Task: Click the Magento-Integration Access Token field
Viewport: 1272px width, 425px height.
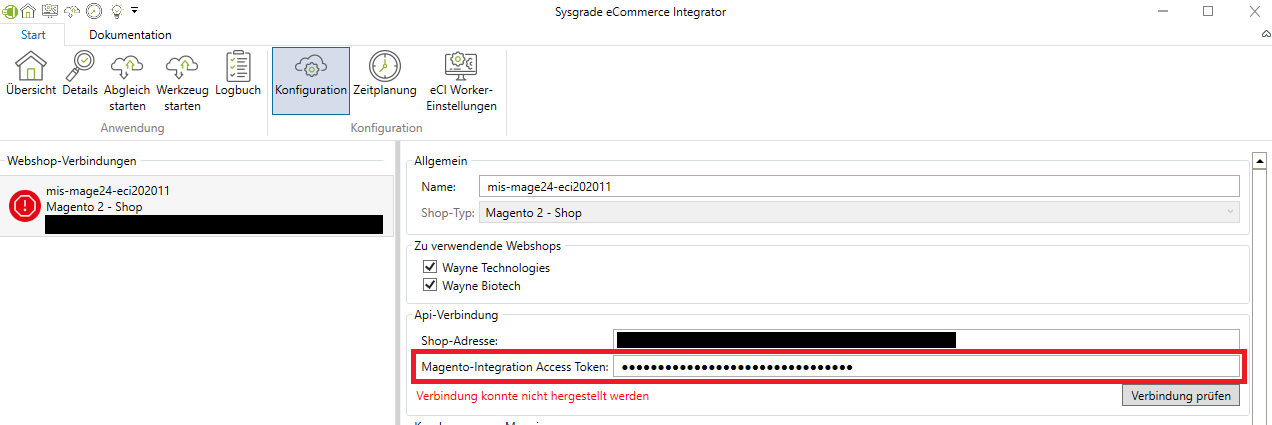Action: (x=927, y=367)
